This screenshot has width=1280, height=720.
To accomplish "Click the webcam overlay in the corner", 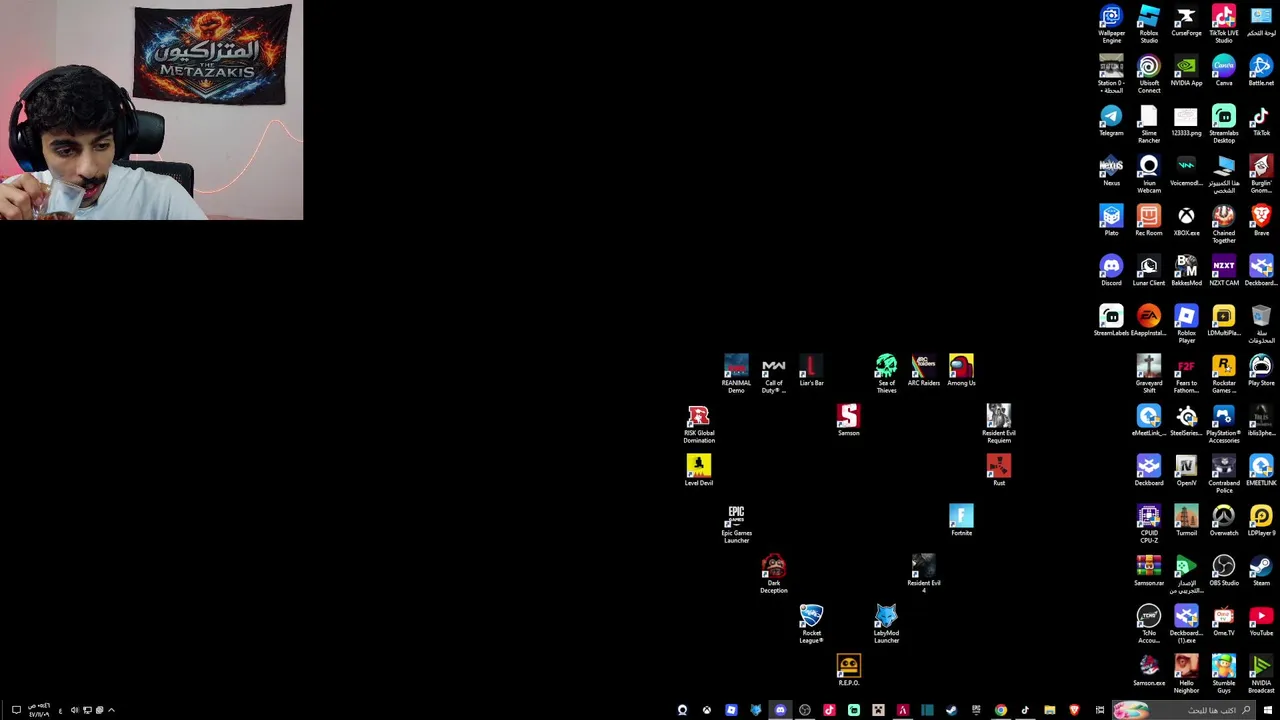I will [151, 110].
